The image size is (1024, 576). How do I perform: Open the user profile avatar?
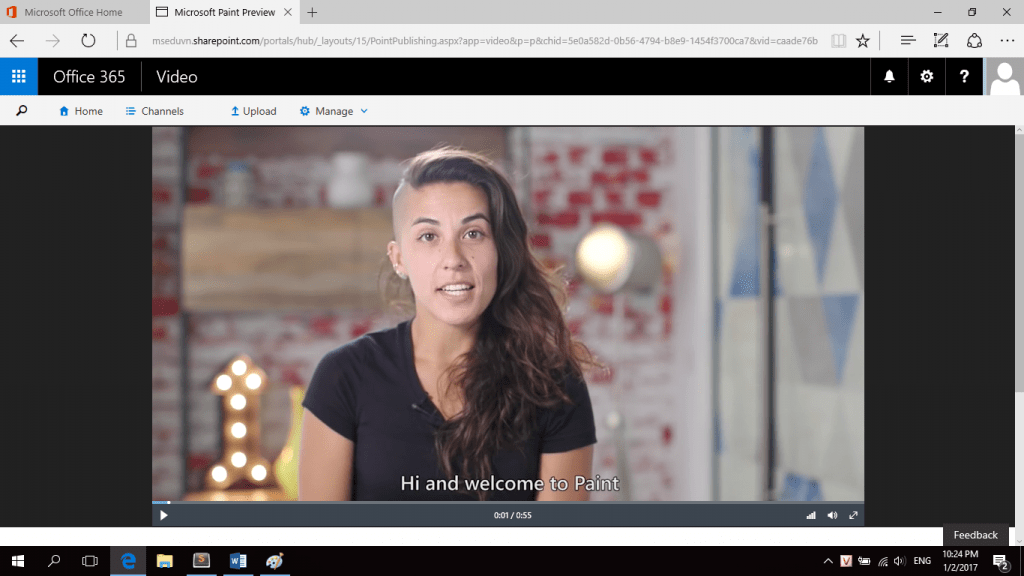click(x=1004, y=76)
